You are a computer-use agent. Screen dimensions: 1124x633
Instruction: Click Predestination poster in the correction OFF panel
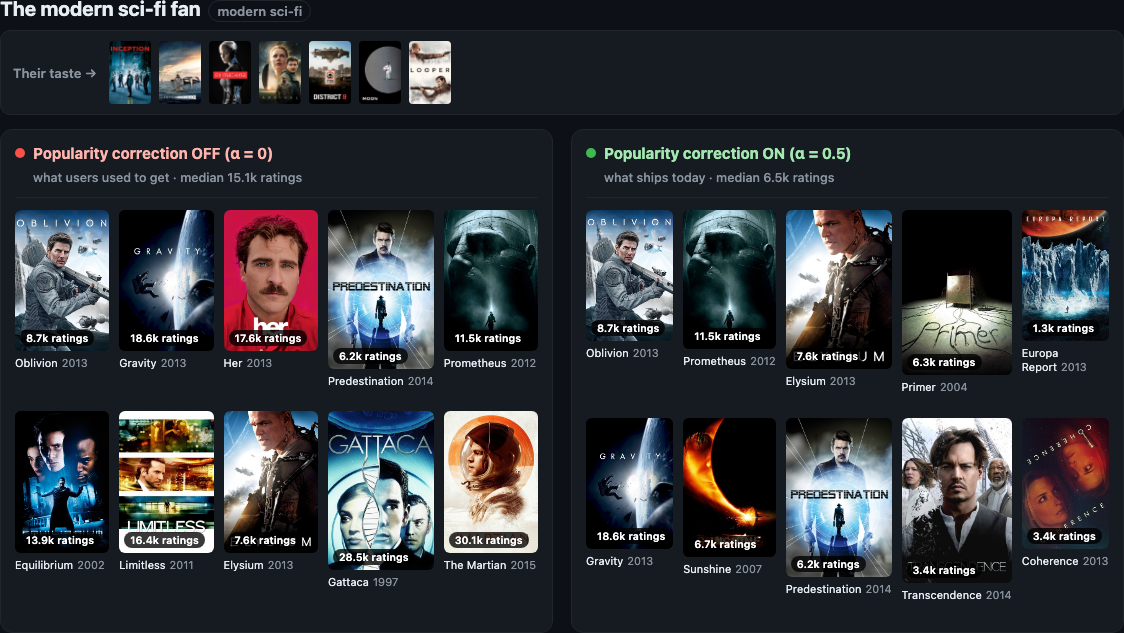[381, 290]
